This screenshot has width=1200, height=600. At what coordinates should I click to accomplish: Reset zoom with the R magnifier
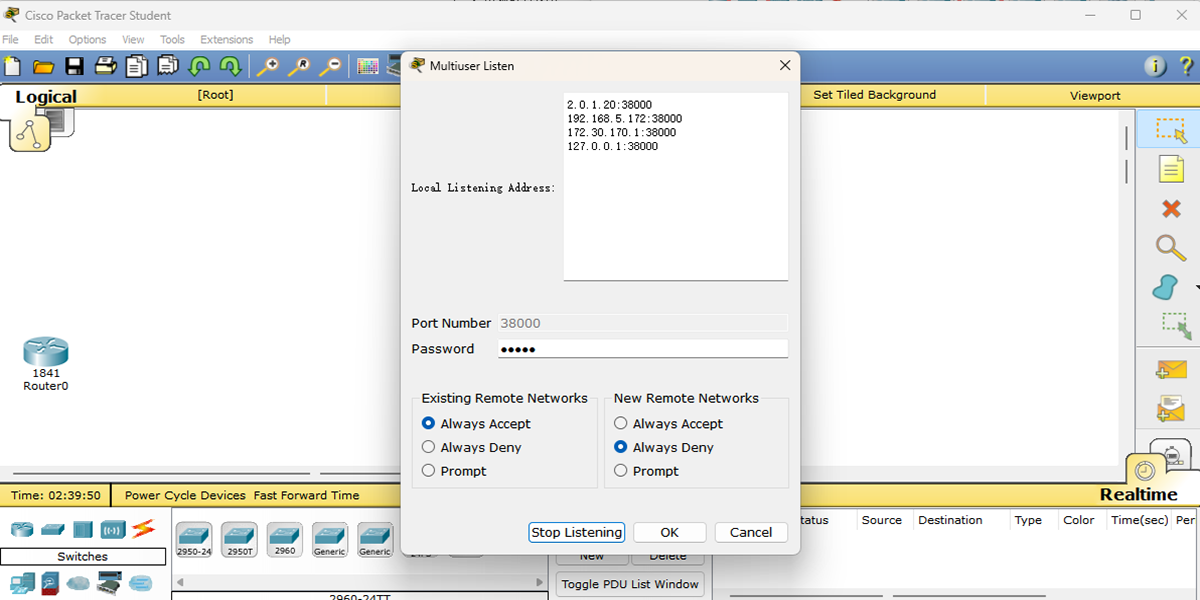(x=298, y=67)
